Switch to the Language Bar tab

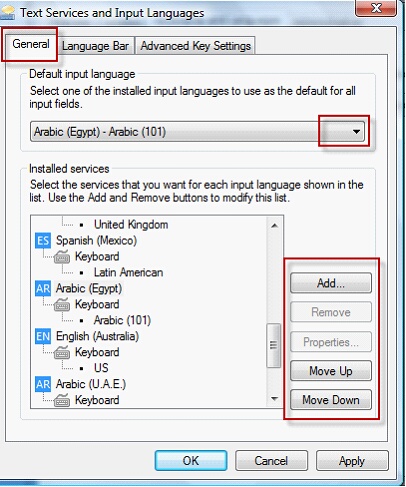click(95, 46)
